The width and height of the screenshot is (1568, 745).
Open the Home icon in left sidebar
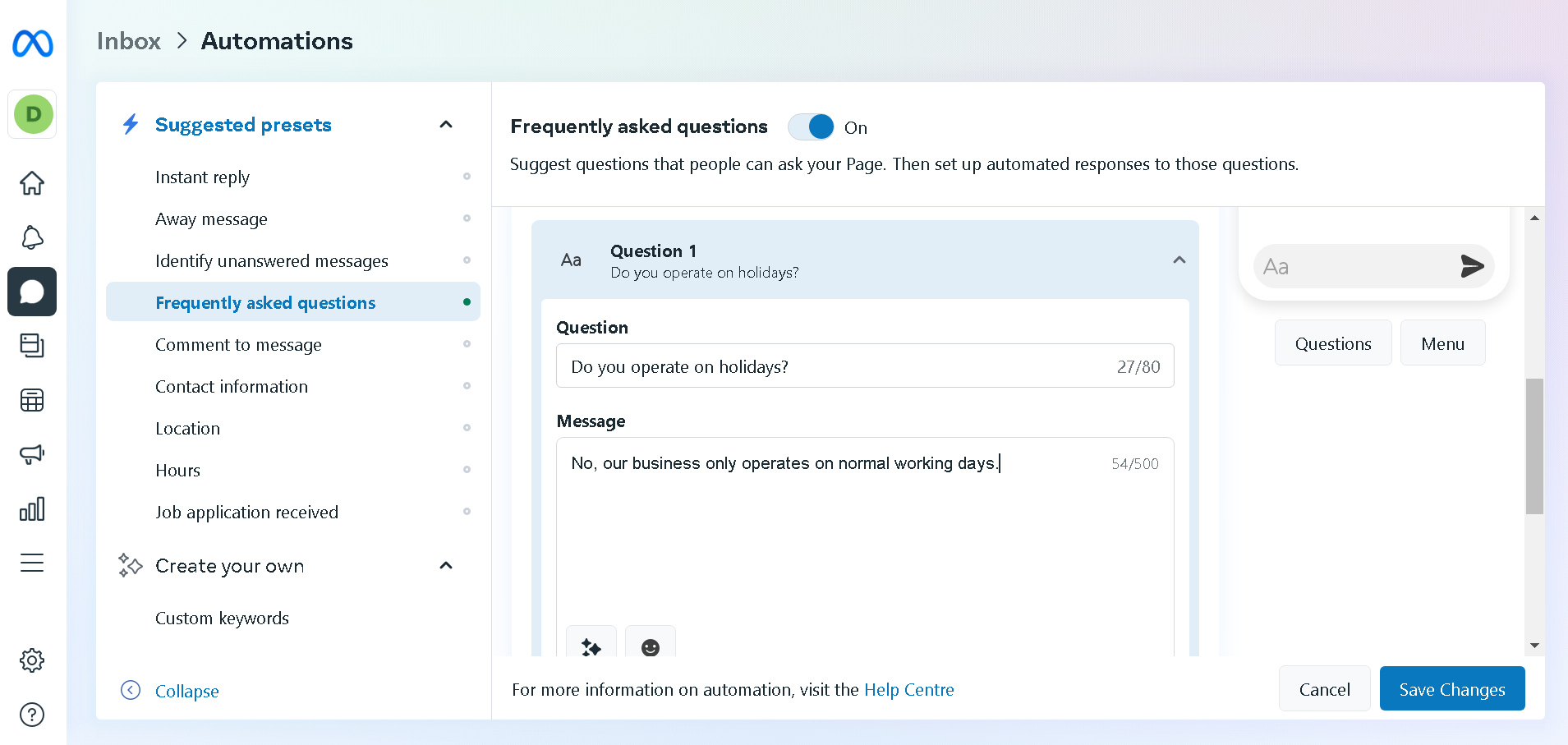click(x=32, y=182)
